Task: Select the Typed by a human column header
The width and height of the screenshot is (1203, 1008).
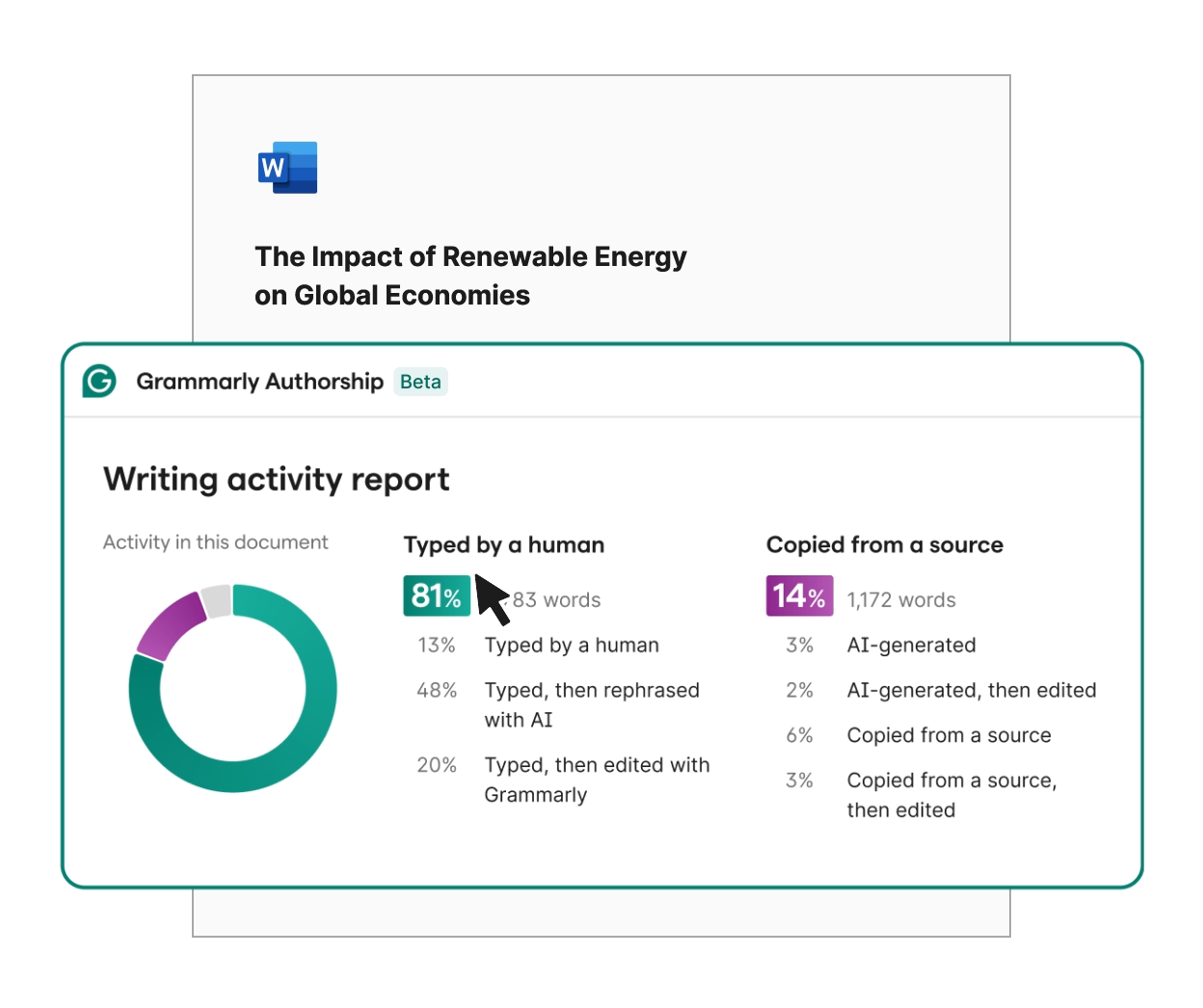Action: [x=503, y=545]
